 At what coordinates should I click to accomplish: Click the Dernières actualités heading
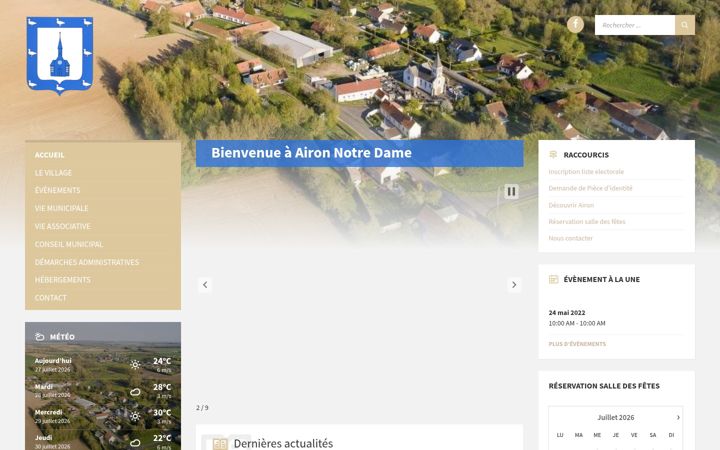(283, 444)
